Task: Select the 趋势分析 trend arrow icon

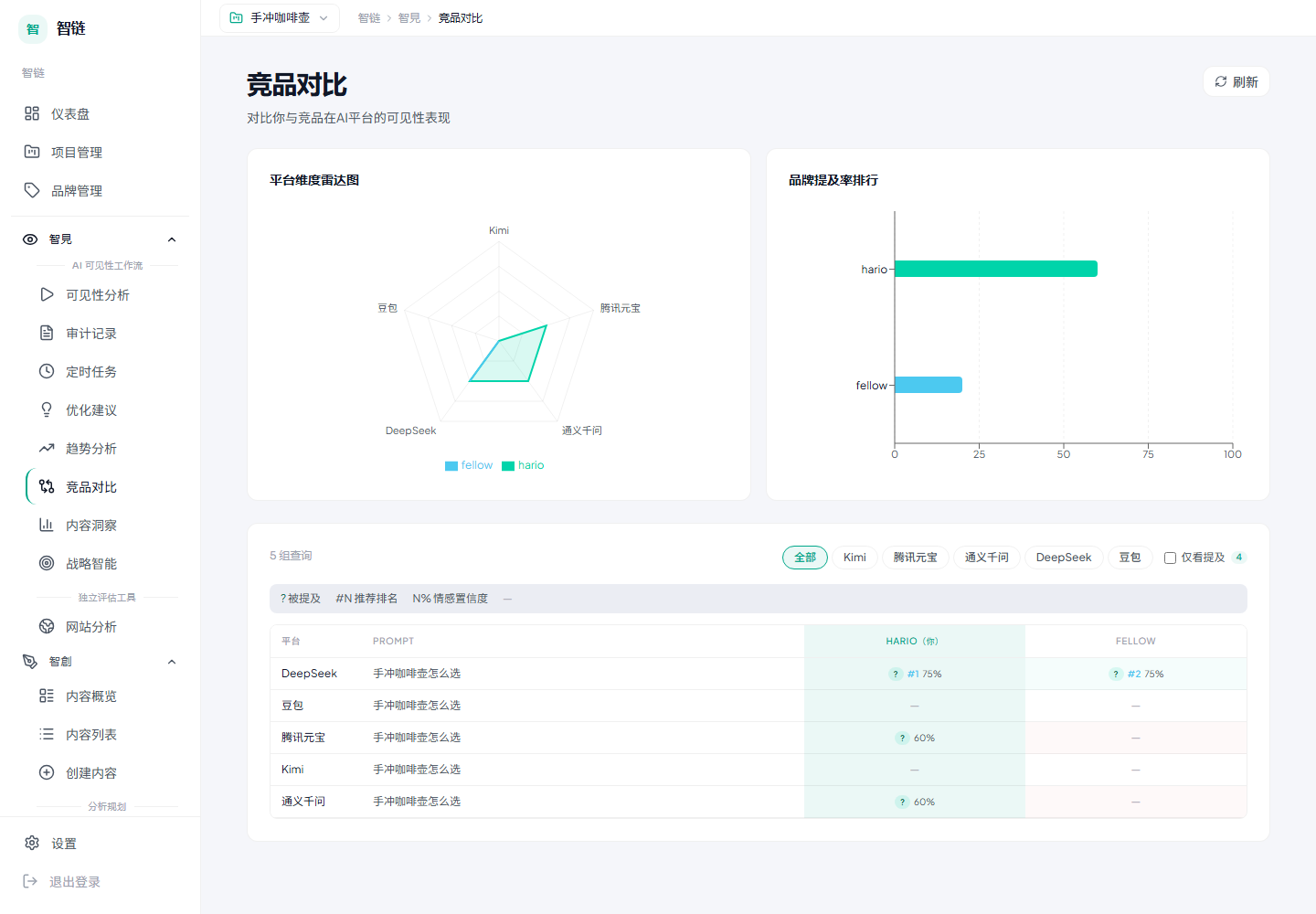Action: point(47,448)
